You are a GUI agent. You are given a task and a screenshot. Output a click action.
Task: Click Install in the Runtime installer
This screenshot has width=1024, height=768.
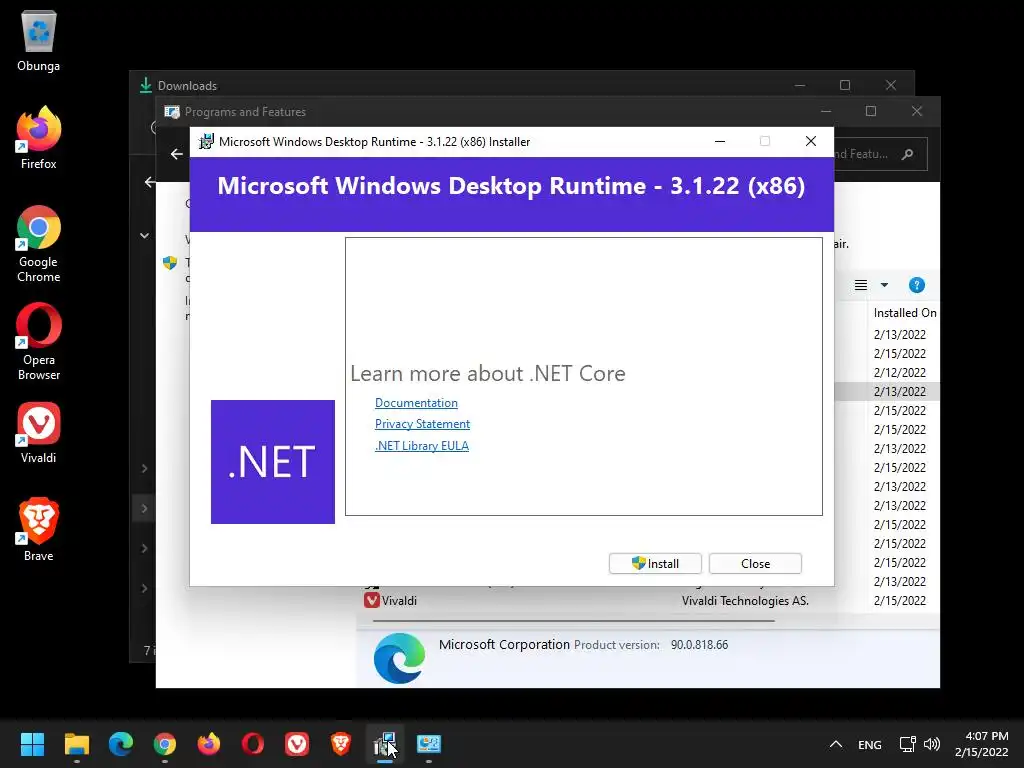tap(655, 564)
